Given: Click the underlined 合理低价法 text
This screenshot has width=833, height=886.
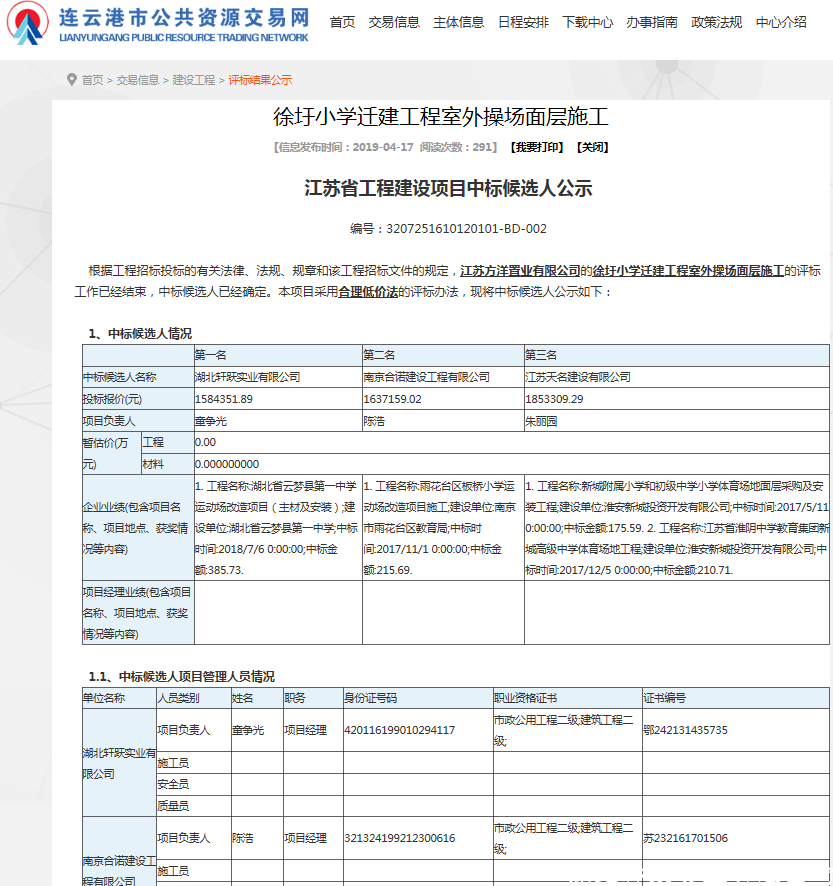Looking at the screenshot, I should [x=368, y=292].
